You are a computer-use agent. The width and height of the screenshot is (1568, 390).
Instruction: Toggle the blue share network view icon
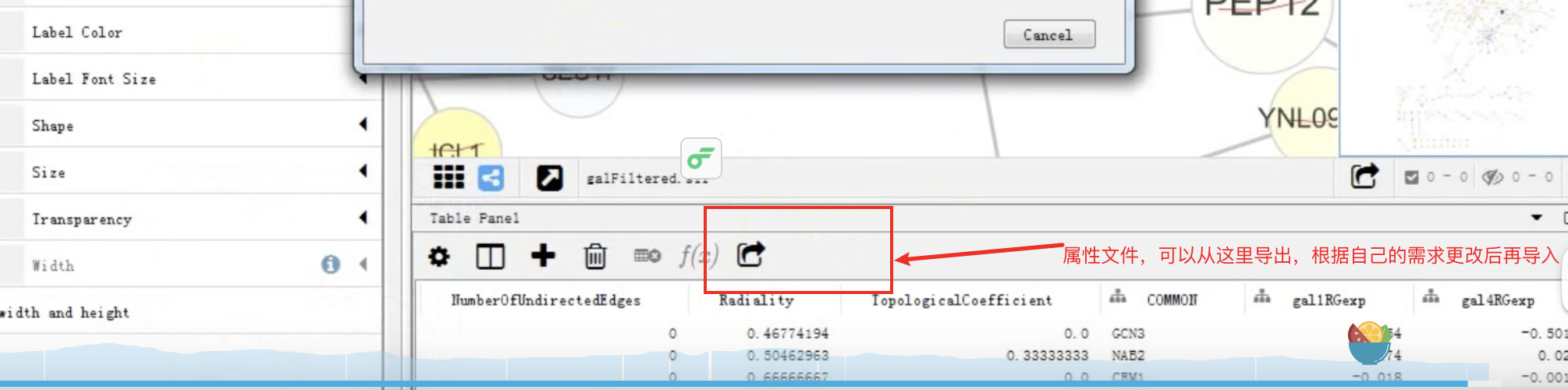point(491,178)
